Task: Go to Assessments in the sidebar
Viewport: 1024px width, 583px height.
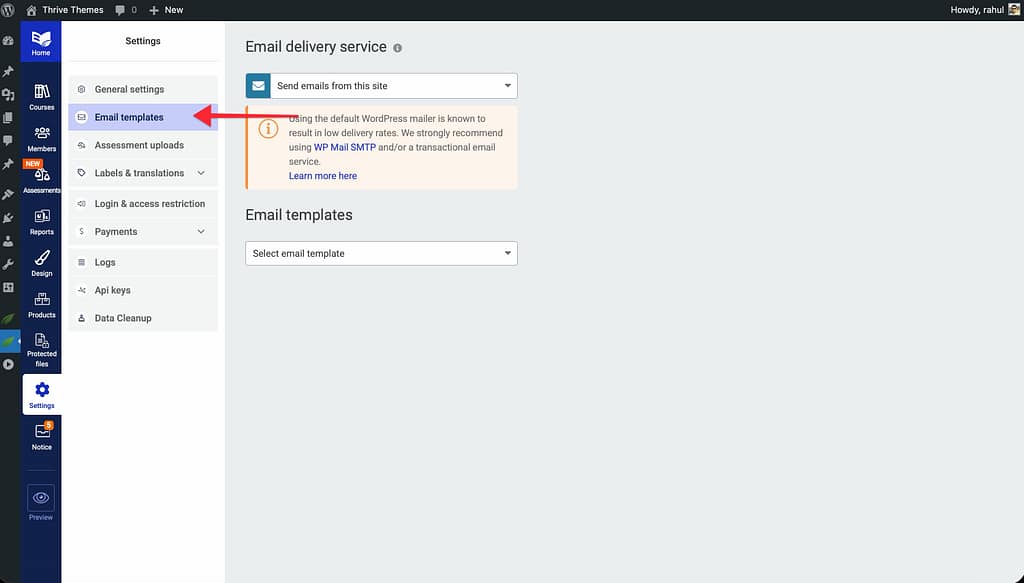Action: point(41,178)
